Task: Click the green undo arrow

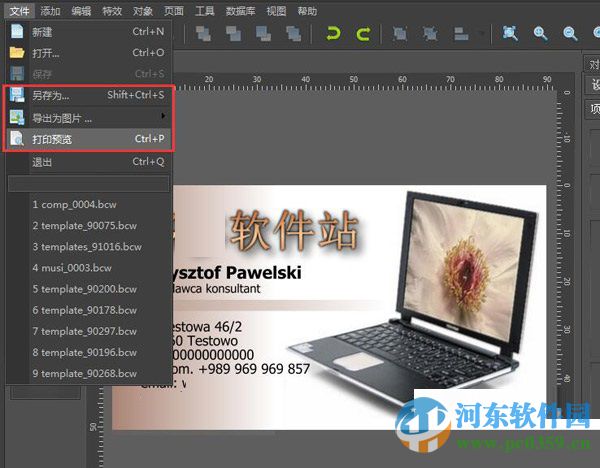Action: pyautogui.click(x=333, y=34)
